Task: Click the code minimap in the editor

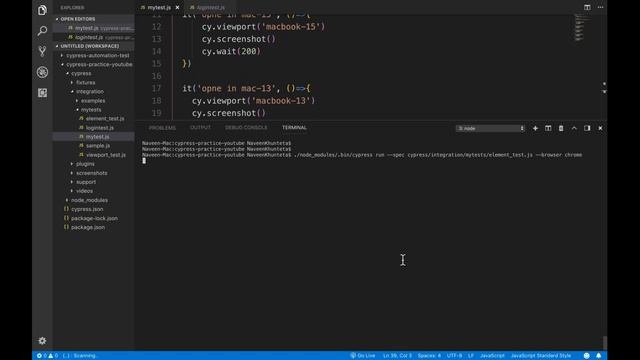Action: (x=581, y=28)
